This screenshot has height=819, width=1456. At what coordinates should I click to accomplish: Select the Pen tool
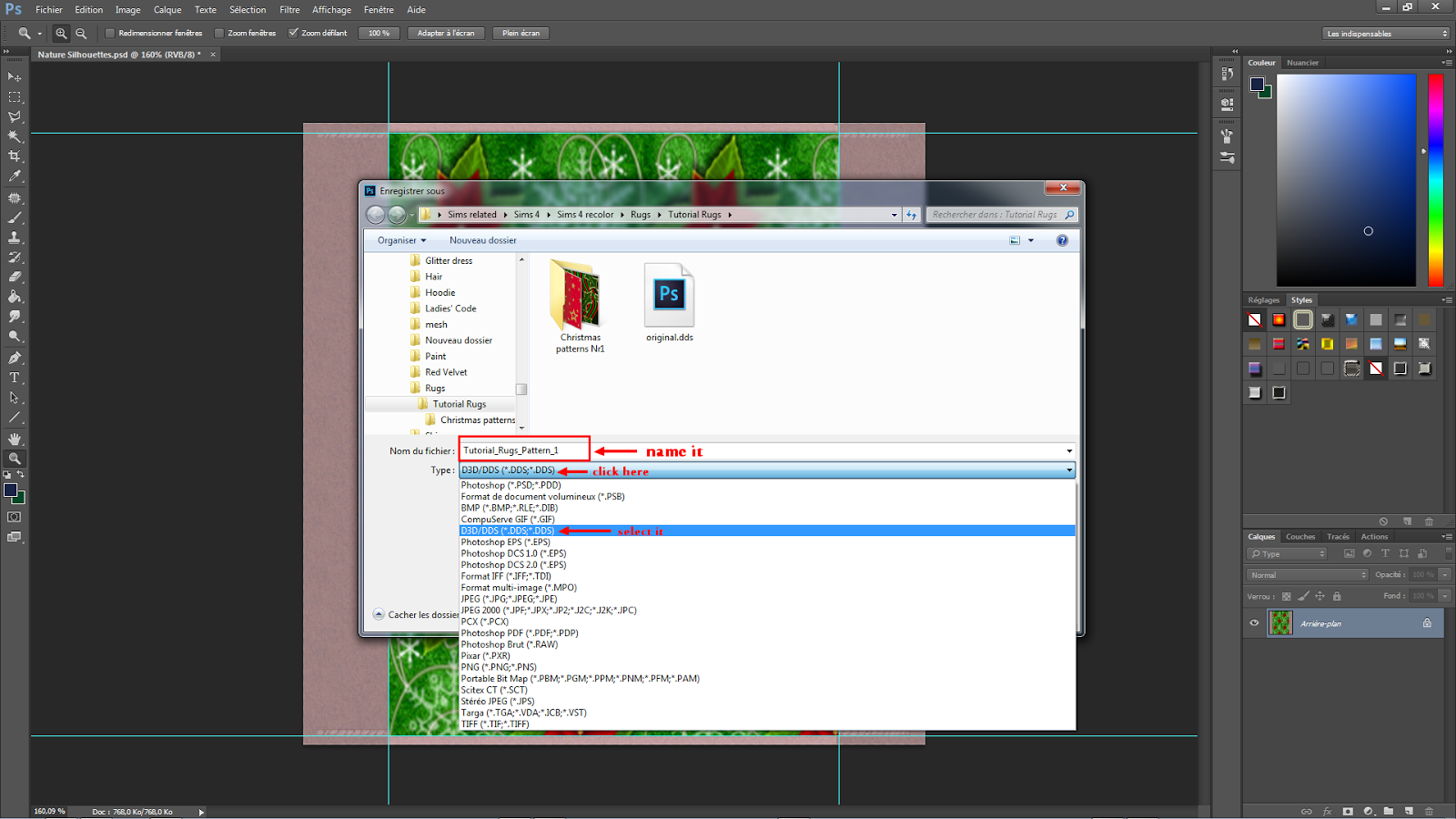point(15,358)
